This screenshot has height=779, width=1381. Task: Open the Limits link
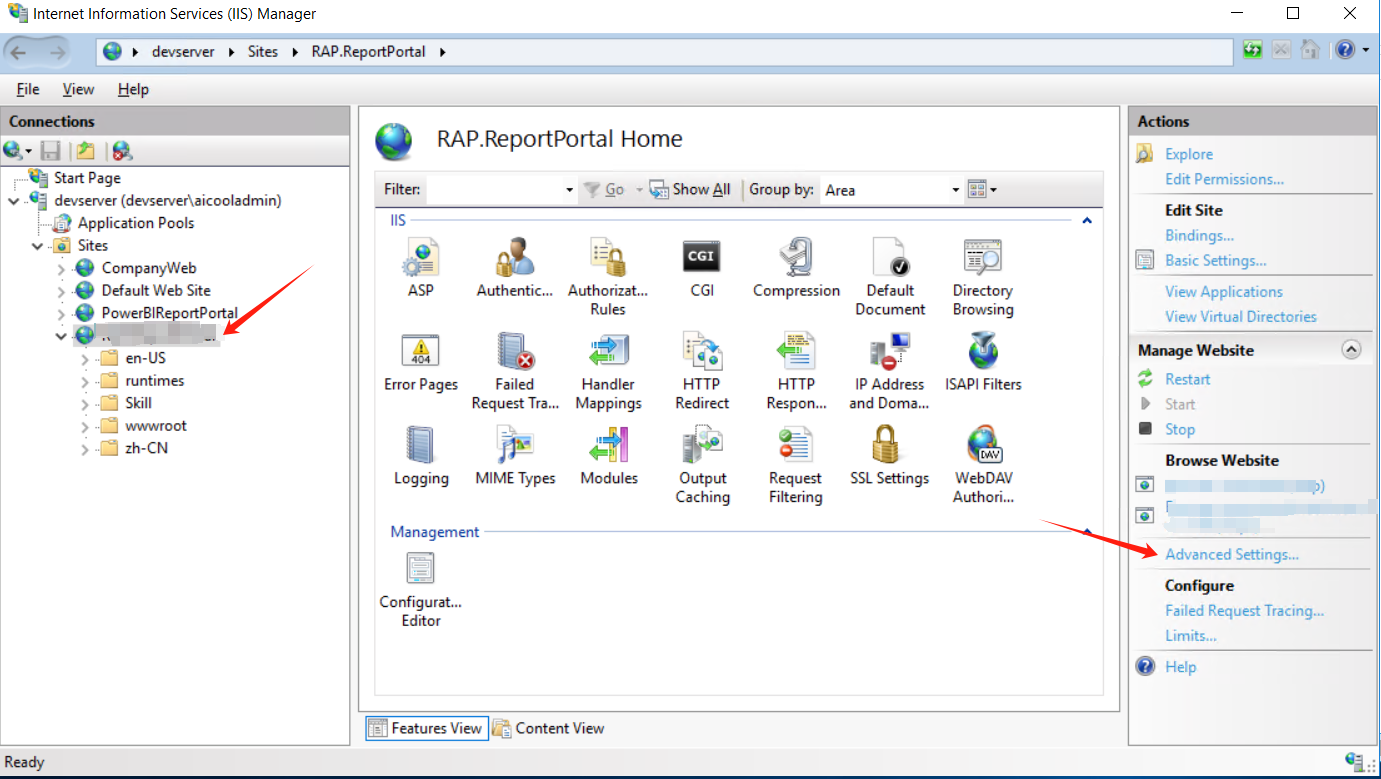click(1190, 635)
